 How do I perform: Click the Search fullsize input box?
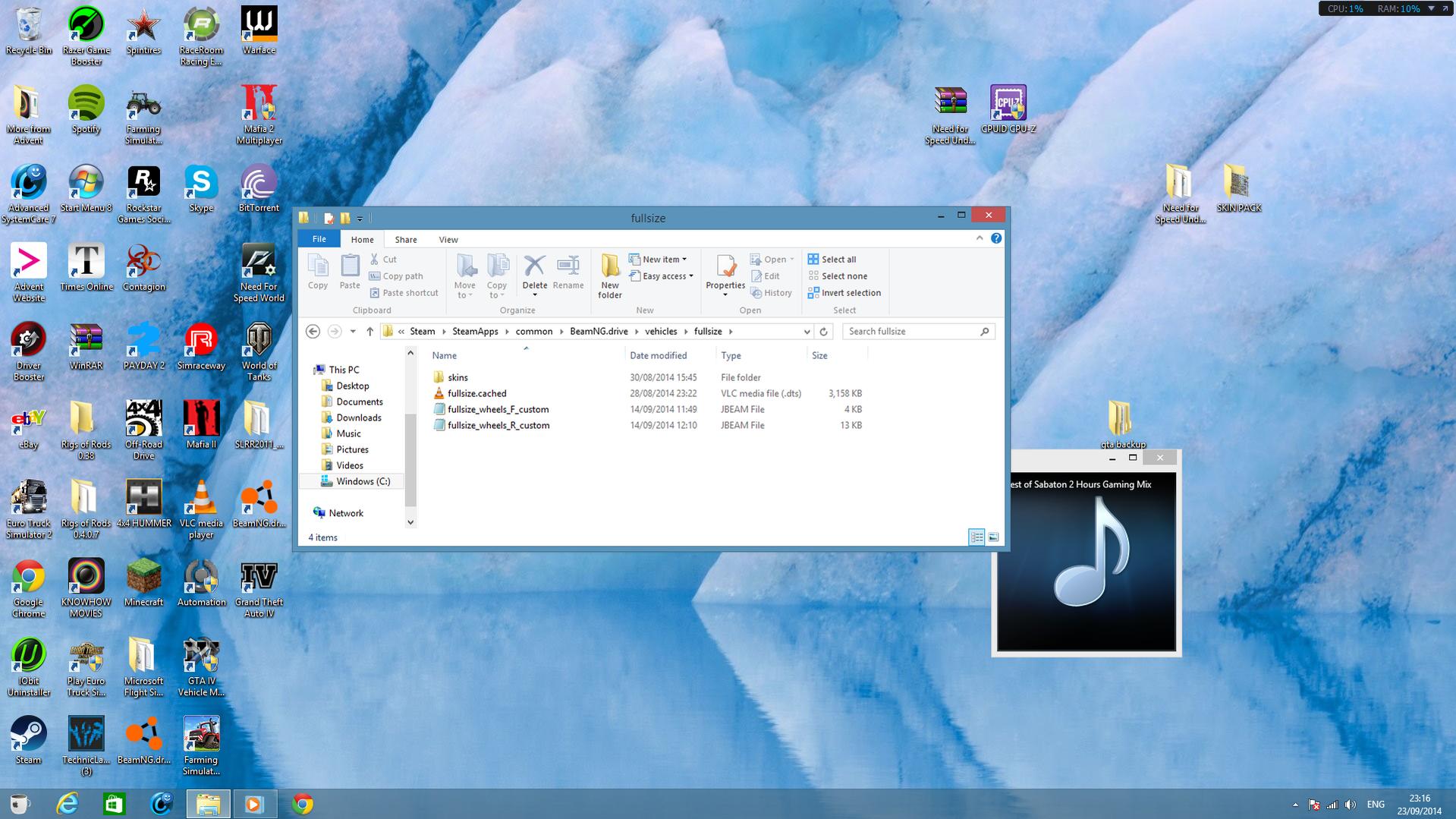pyautogui.click(x=910, y=332)
